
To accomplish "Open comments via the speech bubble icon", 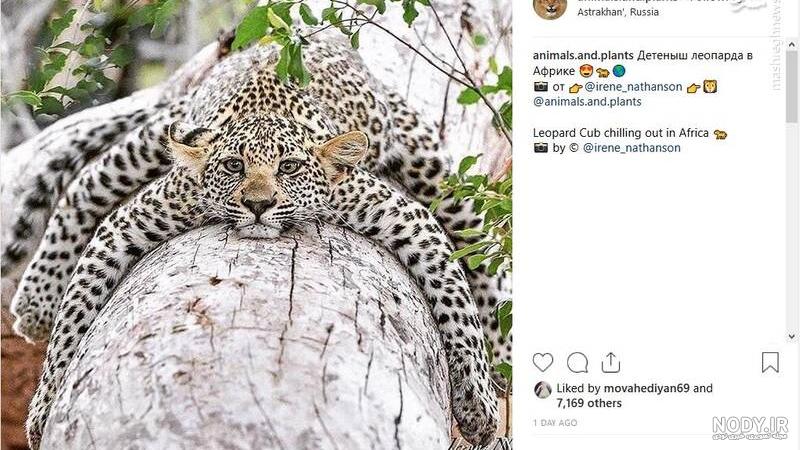I will tap(578, 363).
